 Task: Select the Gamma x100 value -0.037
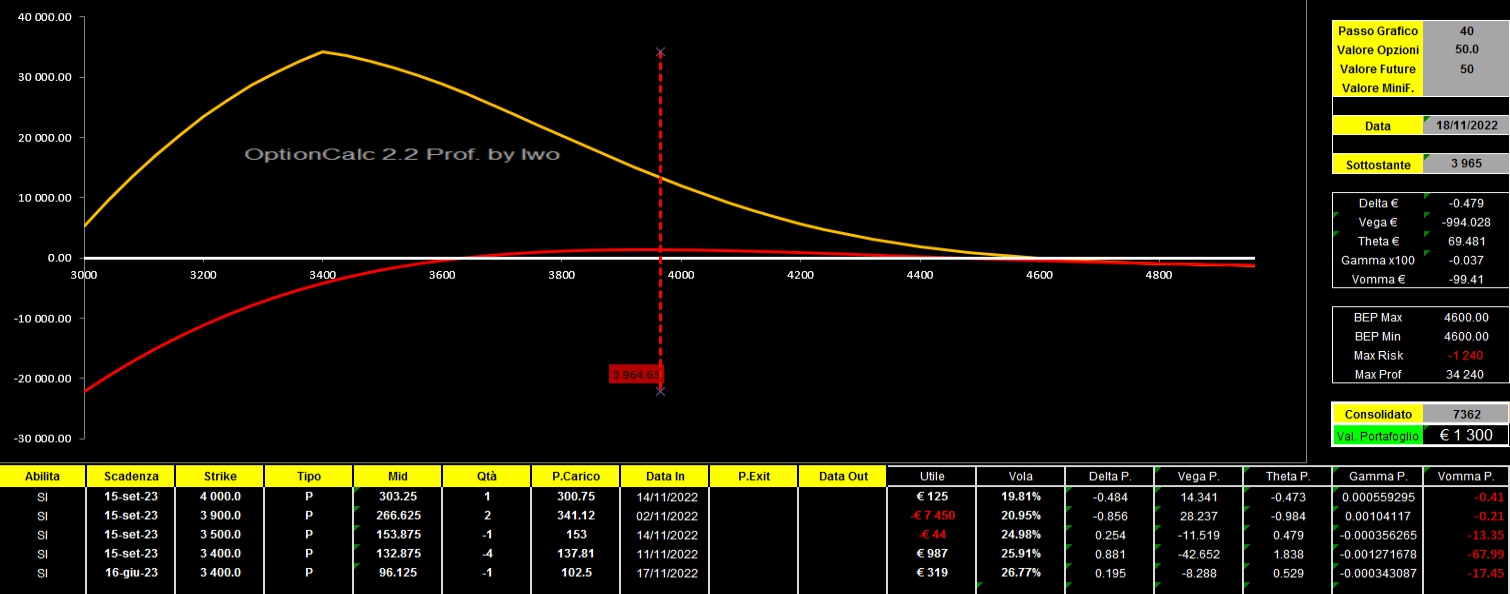pyautogui.click(x=1465, y=261)
